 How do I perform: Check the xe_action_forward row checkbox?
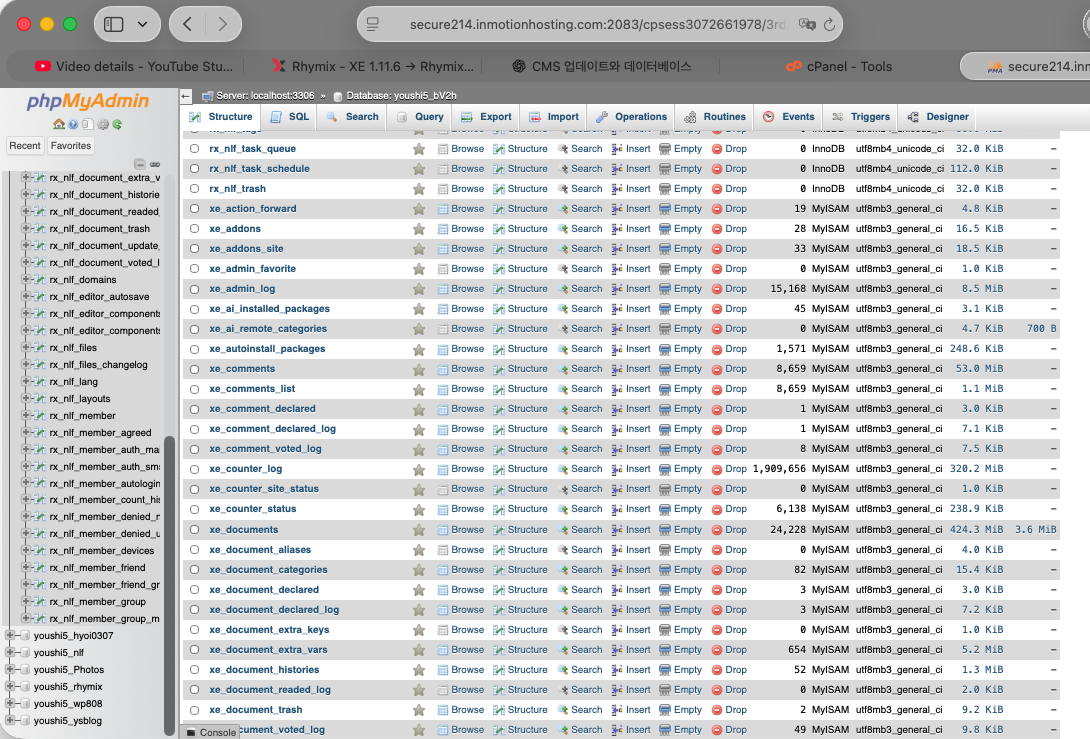coord(195,209)
